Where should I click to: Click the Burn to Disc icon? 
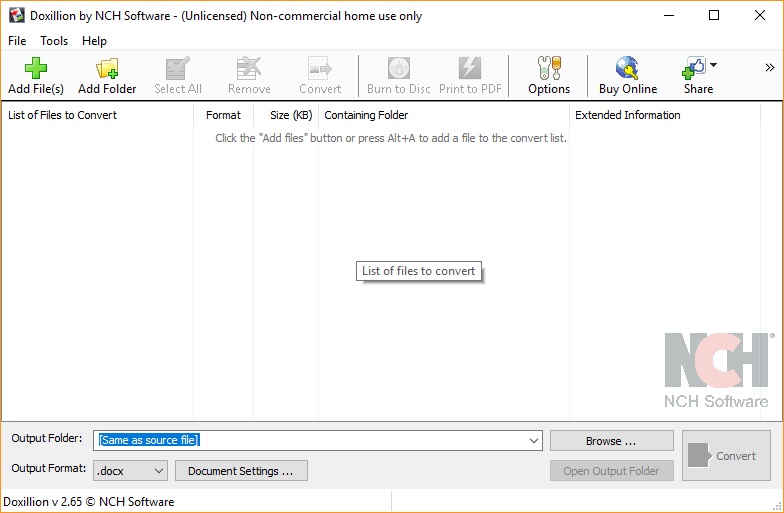click(x=398, y=68)
